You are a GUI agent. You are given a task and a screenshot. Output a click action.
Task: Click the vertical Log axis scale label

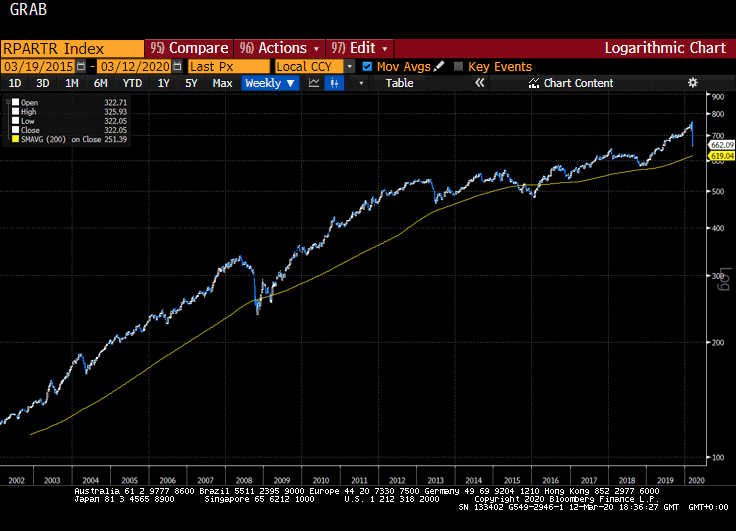click(725, 279)
